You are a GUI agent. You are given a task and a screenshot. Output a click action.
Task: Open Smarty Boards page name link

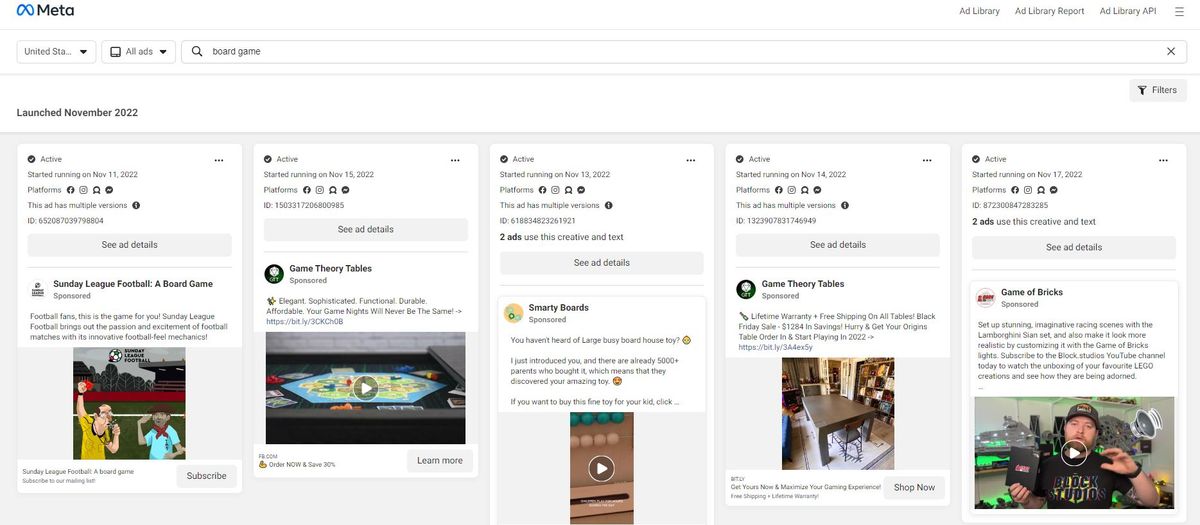tap(559, 308)
